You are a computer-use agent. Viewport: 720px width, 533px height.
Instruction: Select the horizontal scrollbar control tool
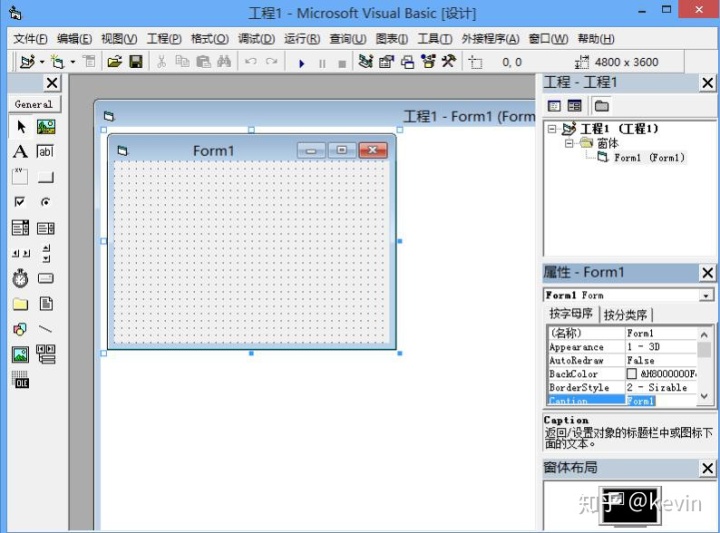21,253
